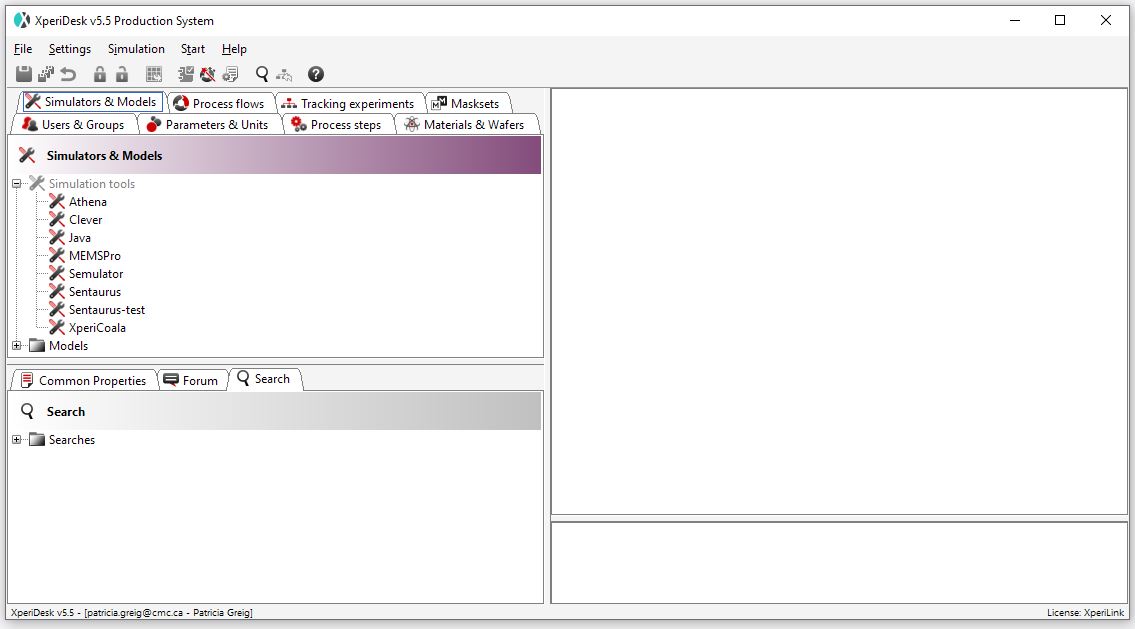1135x629 pixels.
Task: Select Clever simulation tool
Action: pos(85,220)
